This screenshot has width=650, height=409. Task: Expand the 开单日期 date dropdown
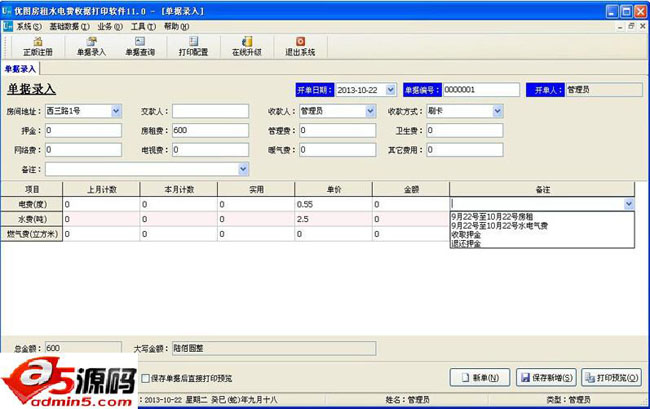(x=390, y=90)
